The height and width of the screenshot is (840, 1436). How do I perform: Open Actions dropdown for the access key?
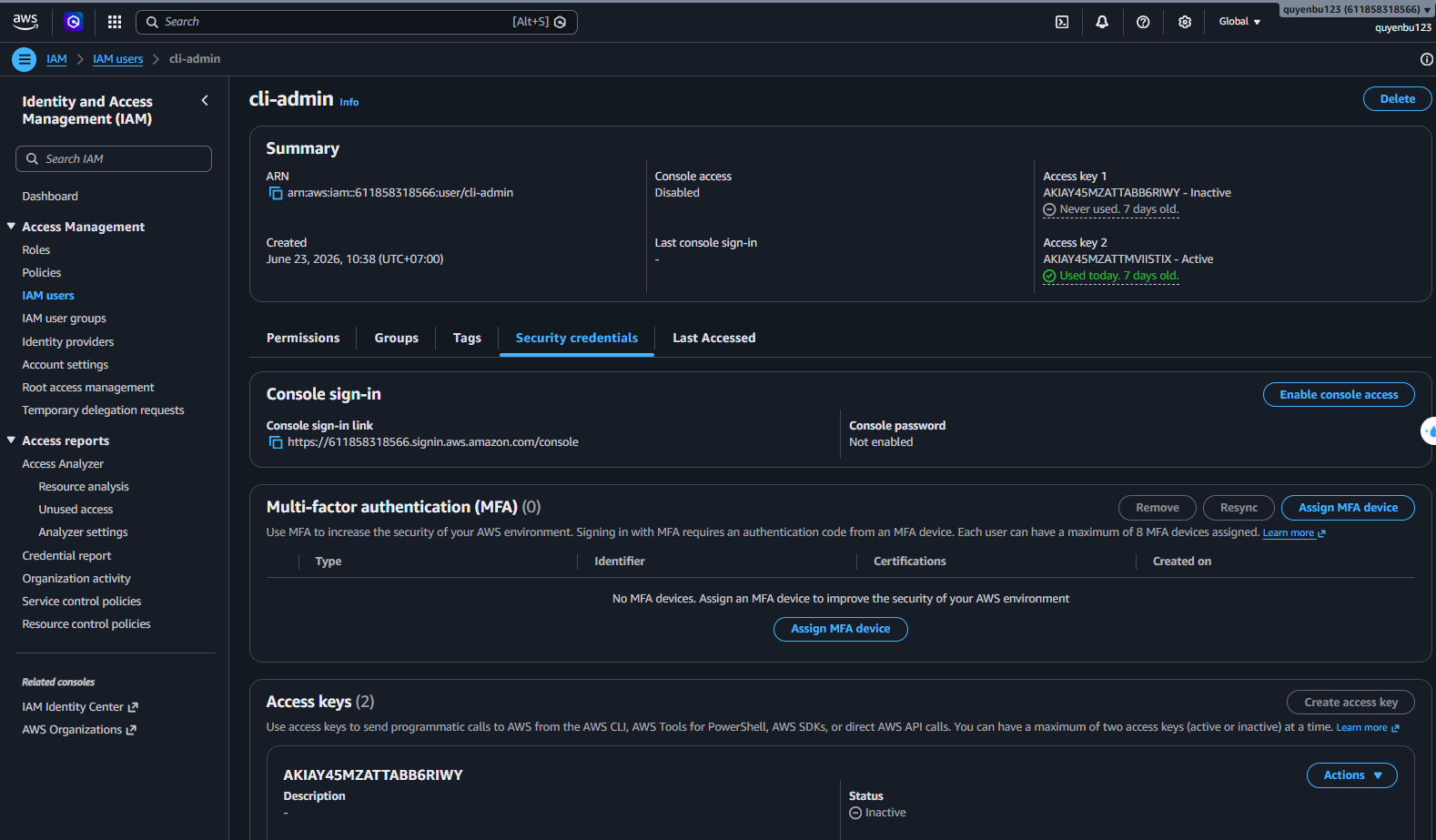[1352, 775]
